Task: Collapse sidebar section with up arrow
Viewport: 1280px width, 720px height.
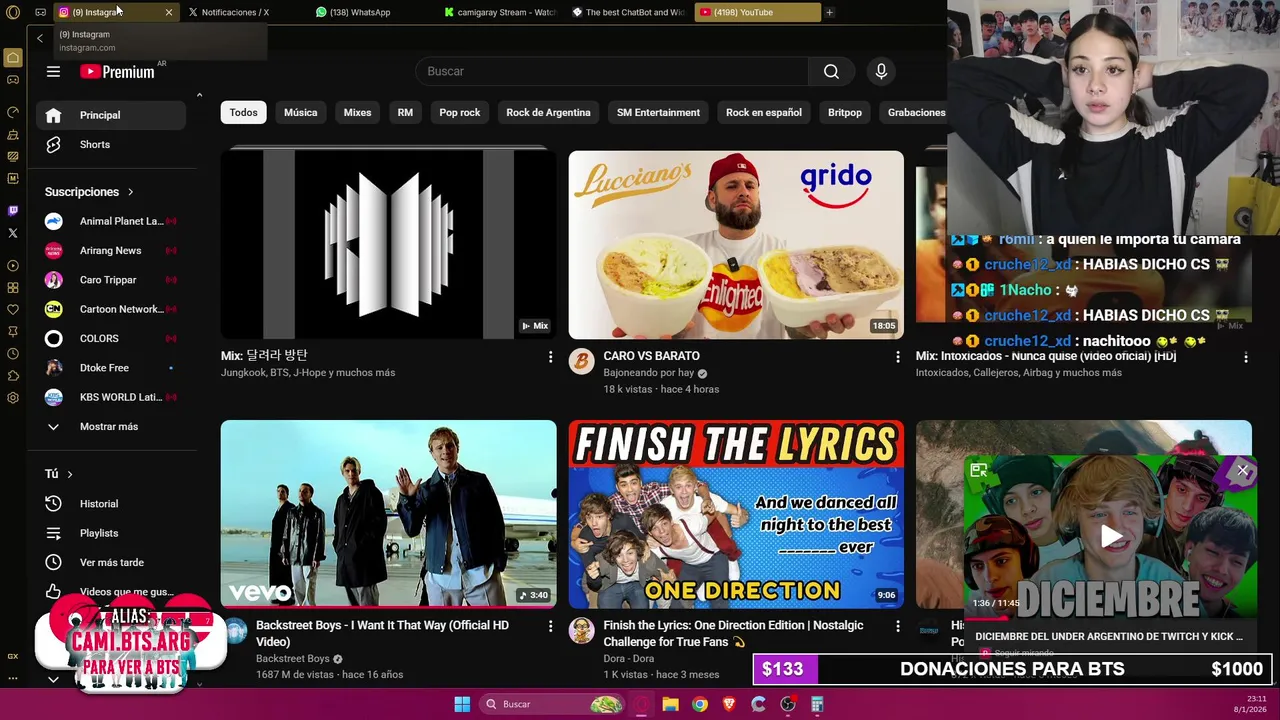Action: 199,95
